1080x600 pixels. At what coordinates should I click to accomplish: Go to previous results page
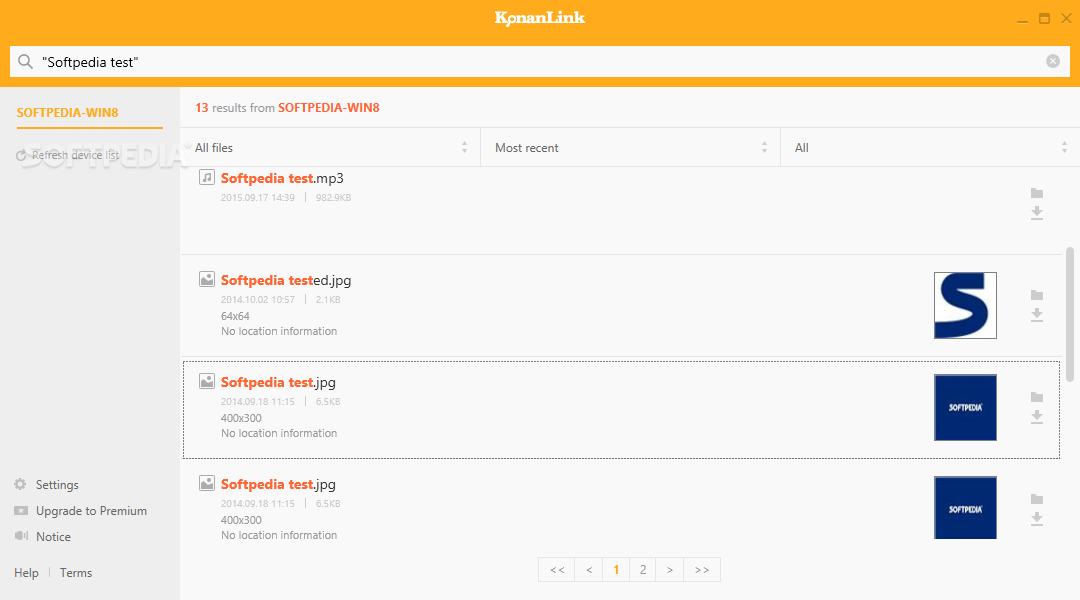click(x=589, y=570)
